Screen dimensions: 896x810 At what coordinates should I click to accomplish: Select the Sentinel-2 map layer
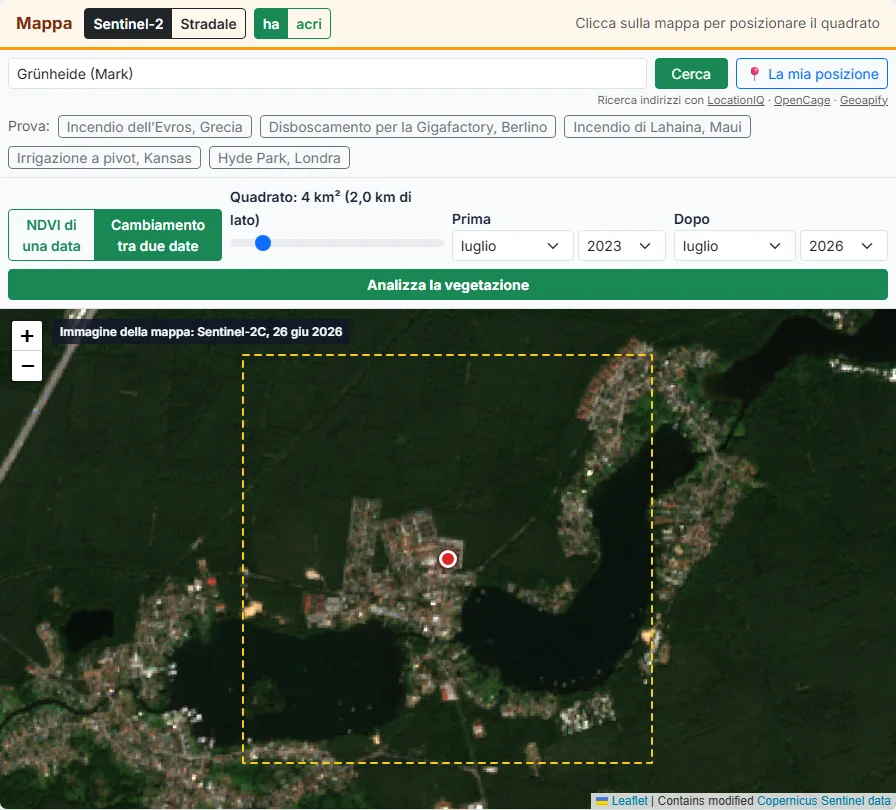(128, 24)
